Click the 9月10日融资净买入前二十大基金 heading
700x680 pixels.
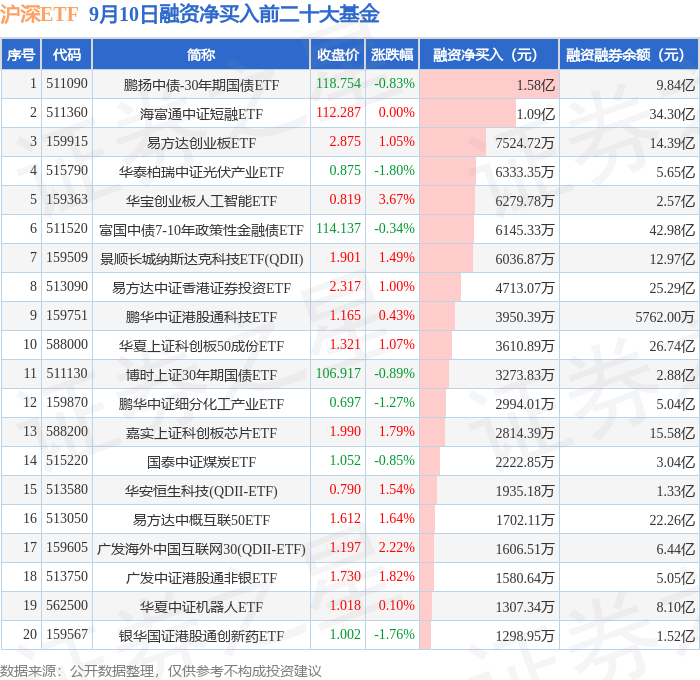[x=234, y=15]
